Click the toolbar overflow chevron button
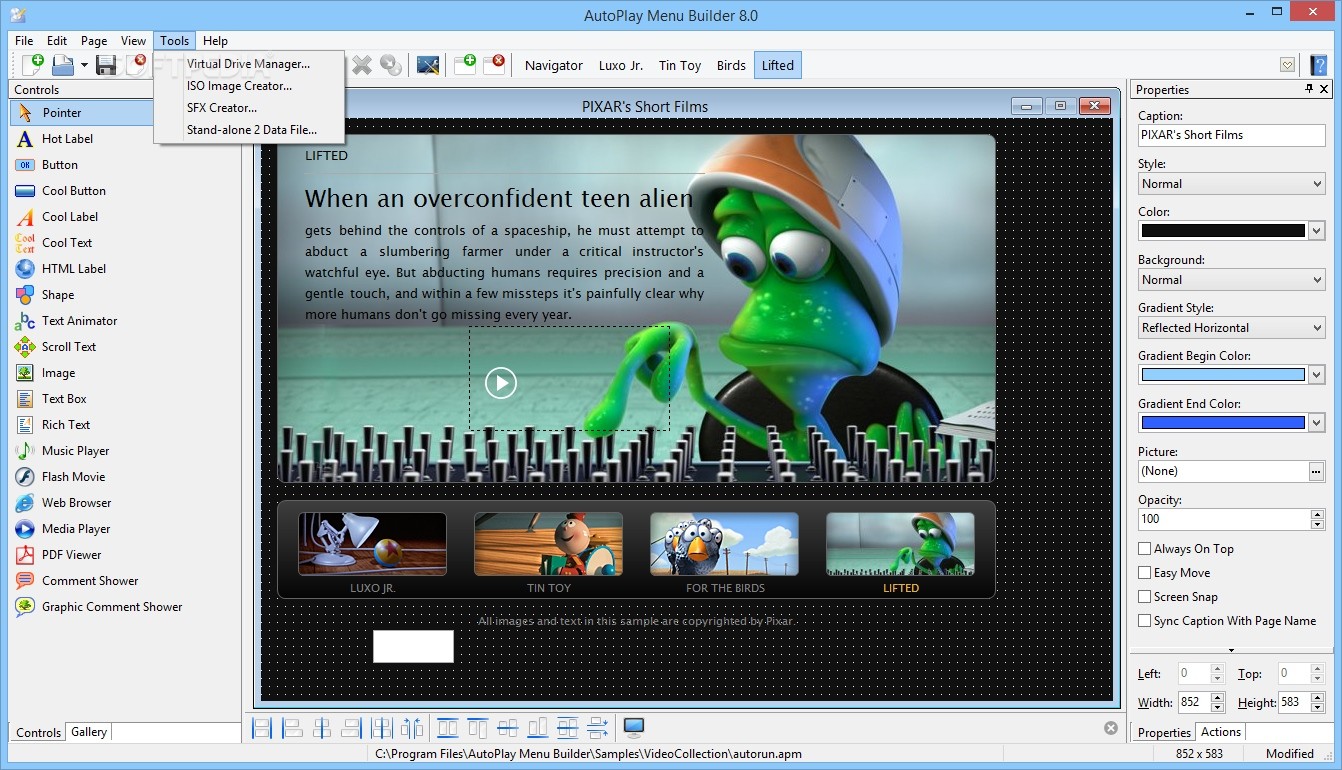 point(1287,65)
